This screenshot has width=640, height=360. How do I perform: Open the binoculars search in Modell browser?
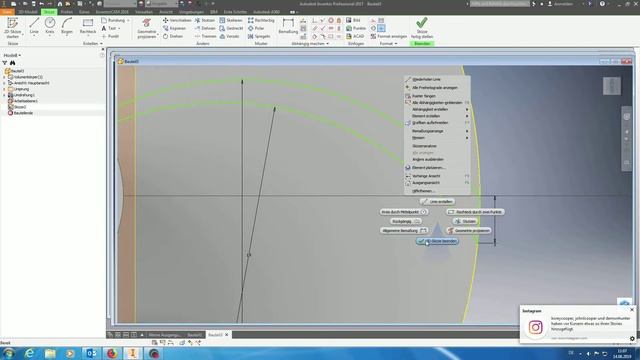(x=13, y=63)
